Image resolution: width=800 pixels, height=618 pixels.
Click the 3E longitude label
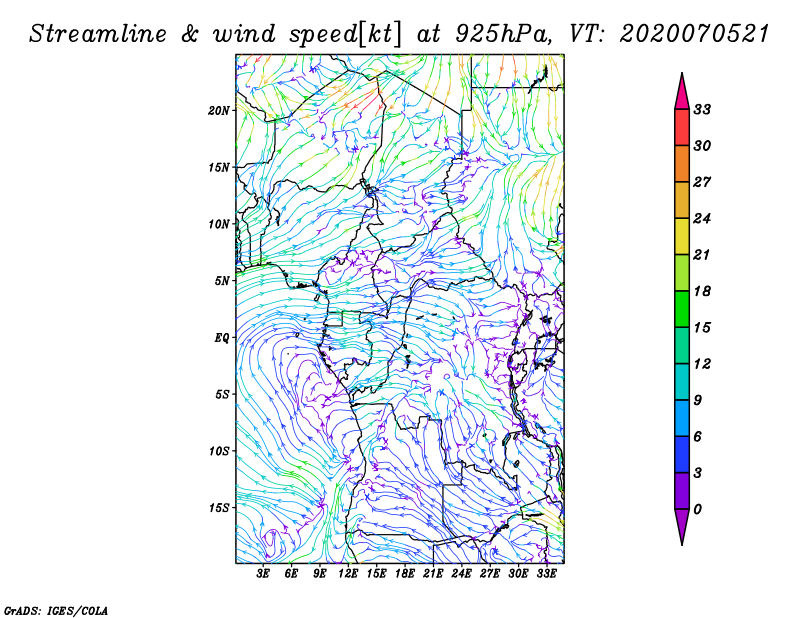pyautogui.click(x=263, y=574)
